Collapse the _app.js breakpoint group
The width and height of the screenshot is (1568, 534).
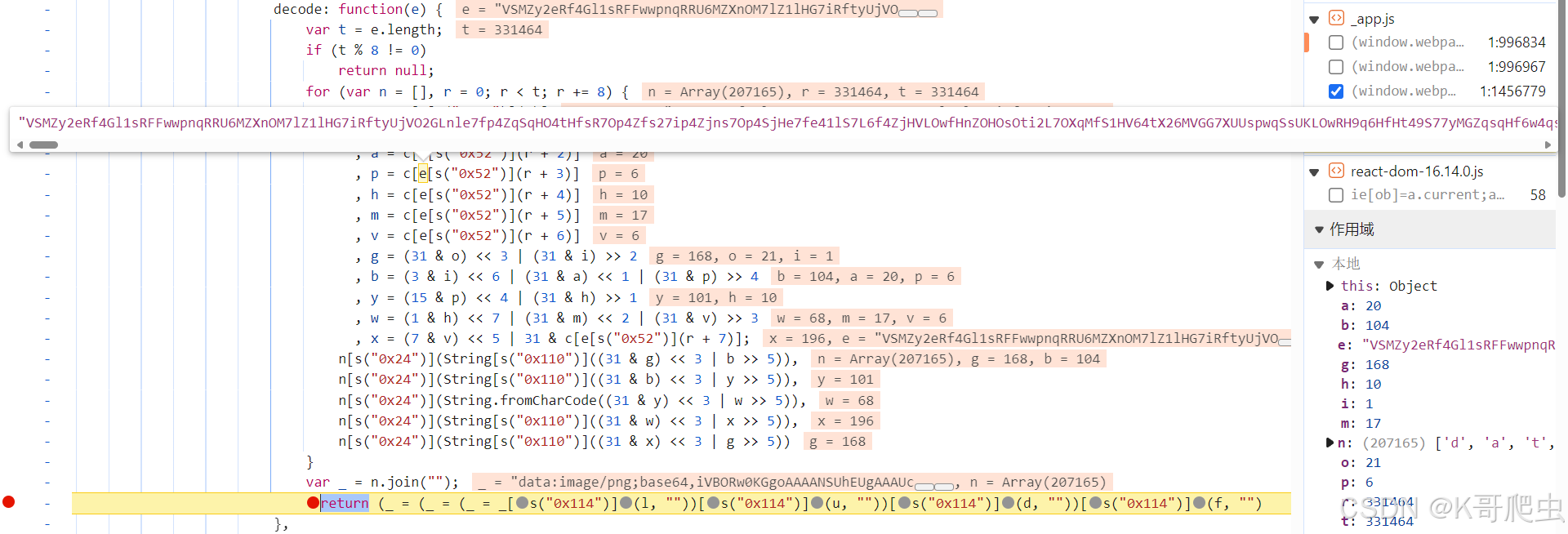point(1314,20)
